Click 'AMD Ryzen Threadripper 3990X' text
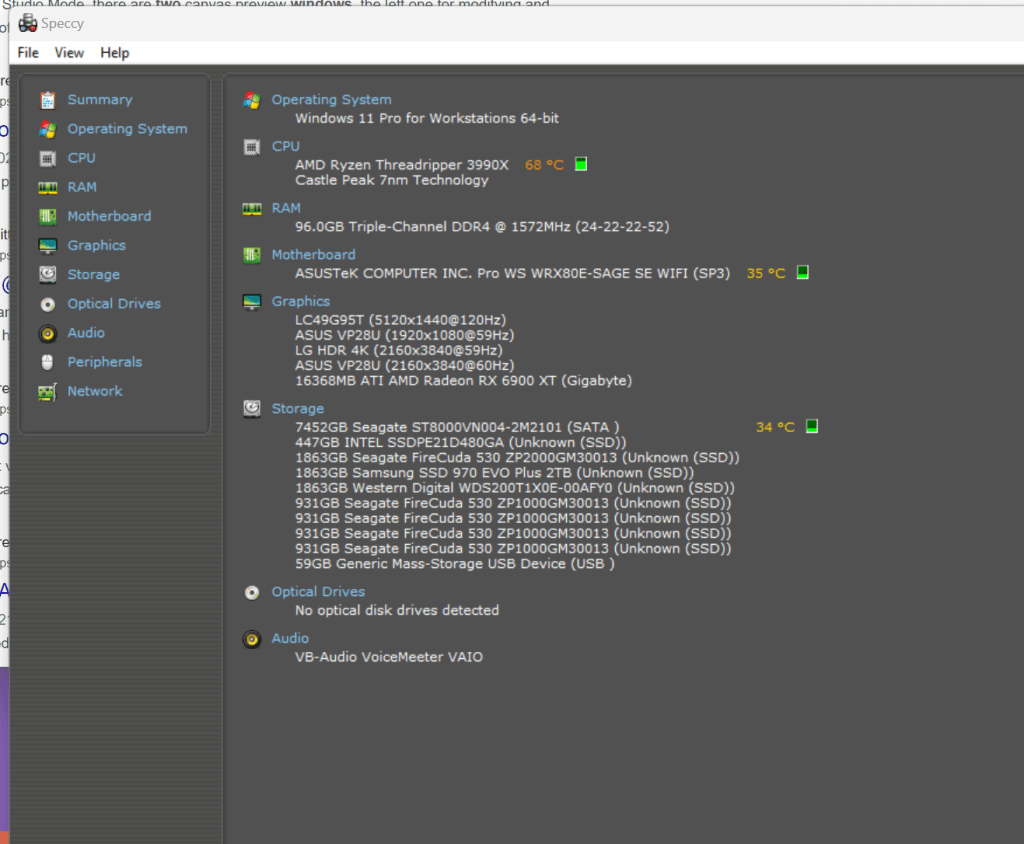This screenshot has width=1024, height=844. point(402,165)
